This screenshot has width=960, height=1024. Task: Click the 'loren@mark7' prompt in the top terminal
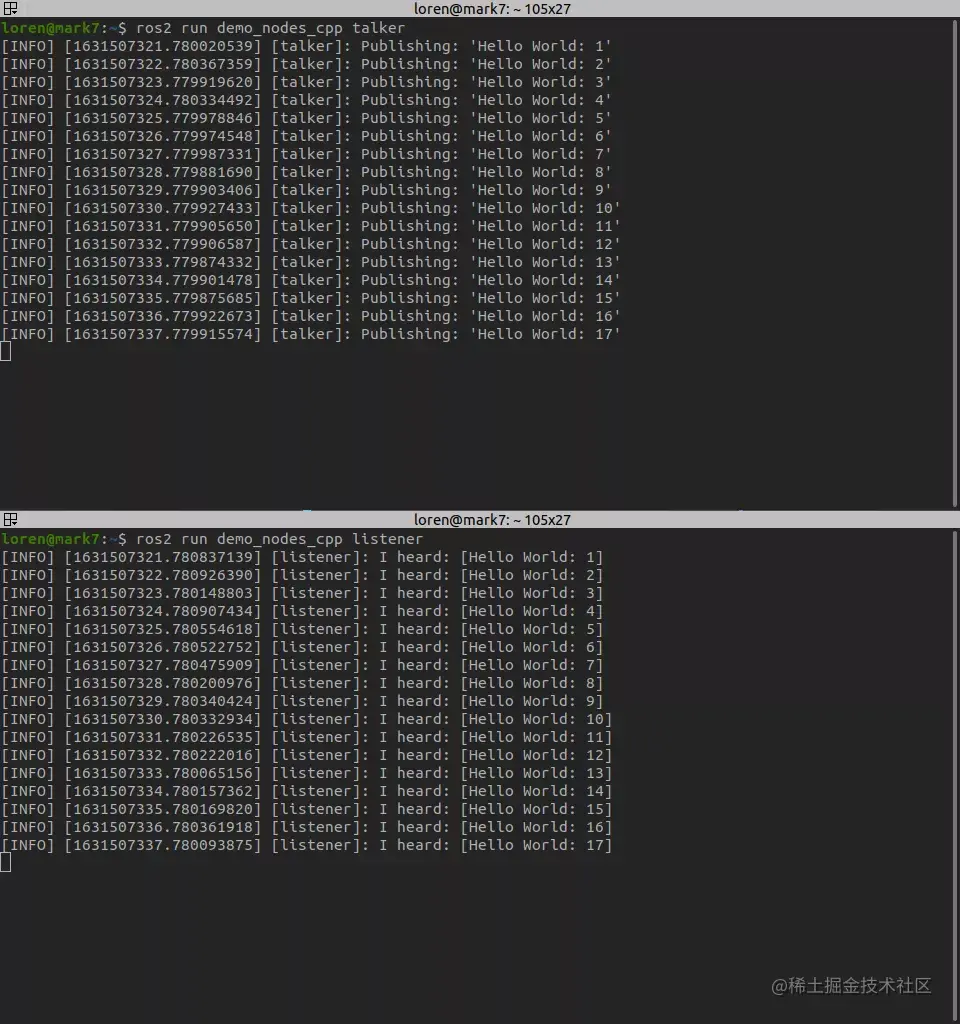point(50,28)
